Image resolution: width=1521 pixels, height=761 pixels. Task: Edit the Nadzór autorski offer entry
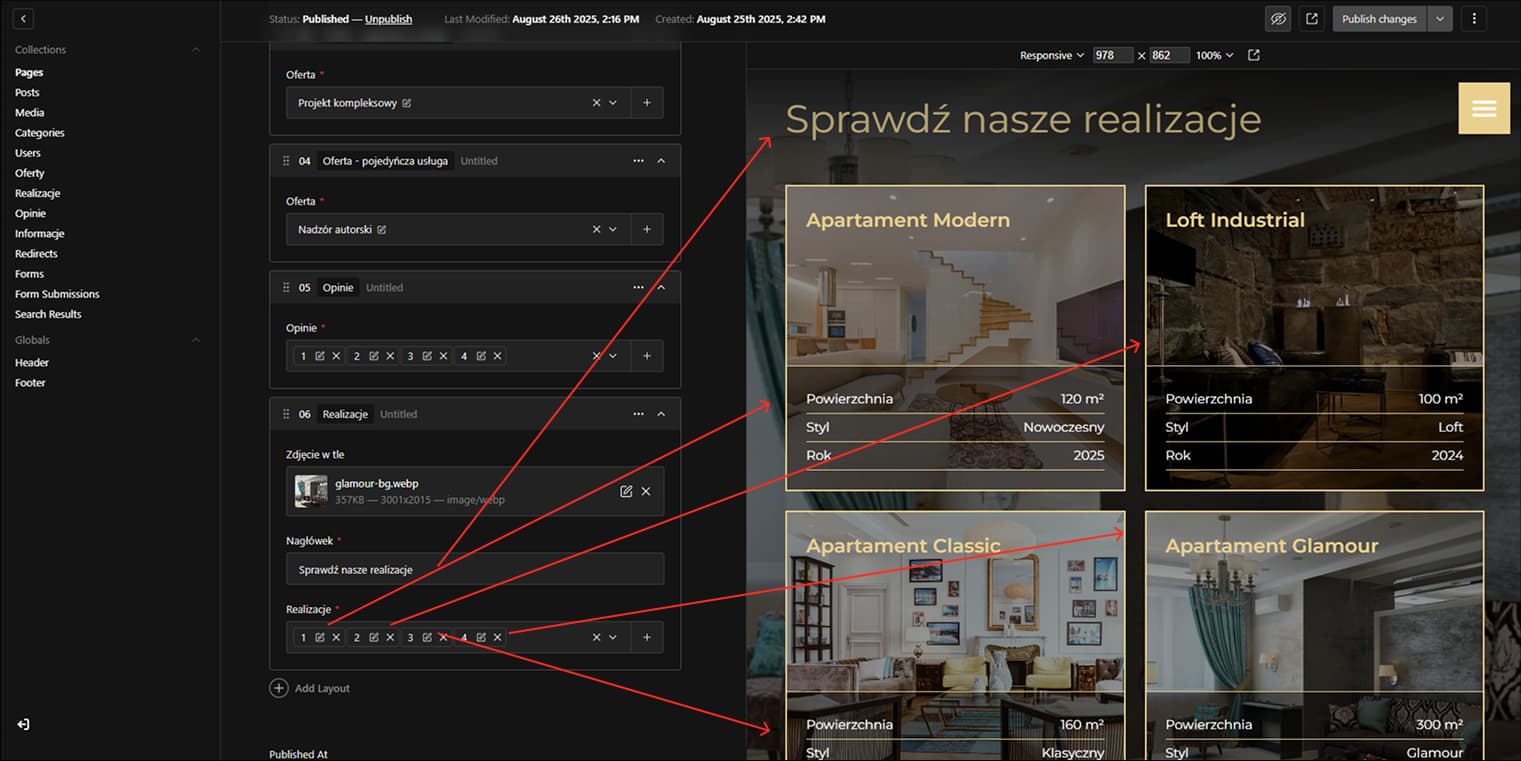tap(382, 230)
